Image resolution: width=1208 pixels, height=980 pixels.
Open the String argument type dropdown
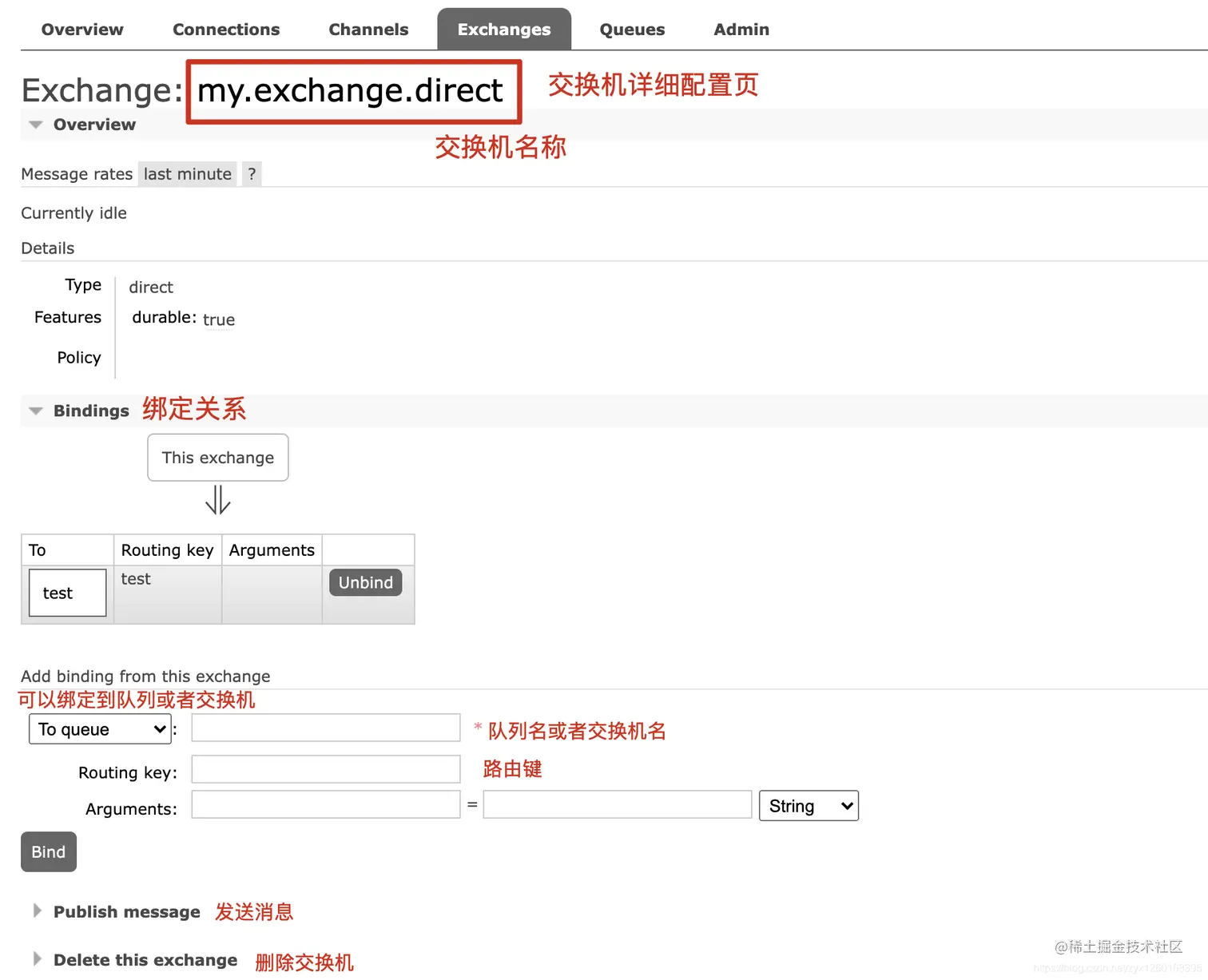[x=809, y=806]
